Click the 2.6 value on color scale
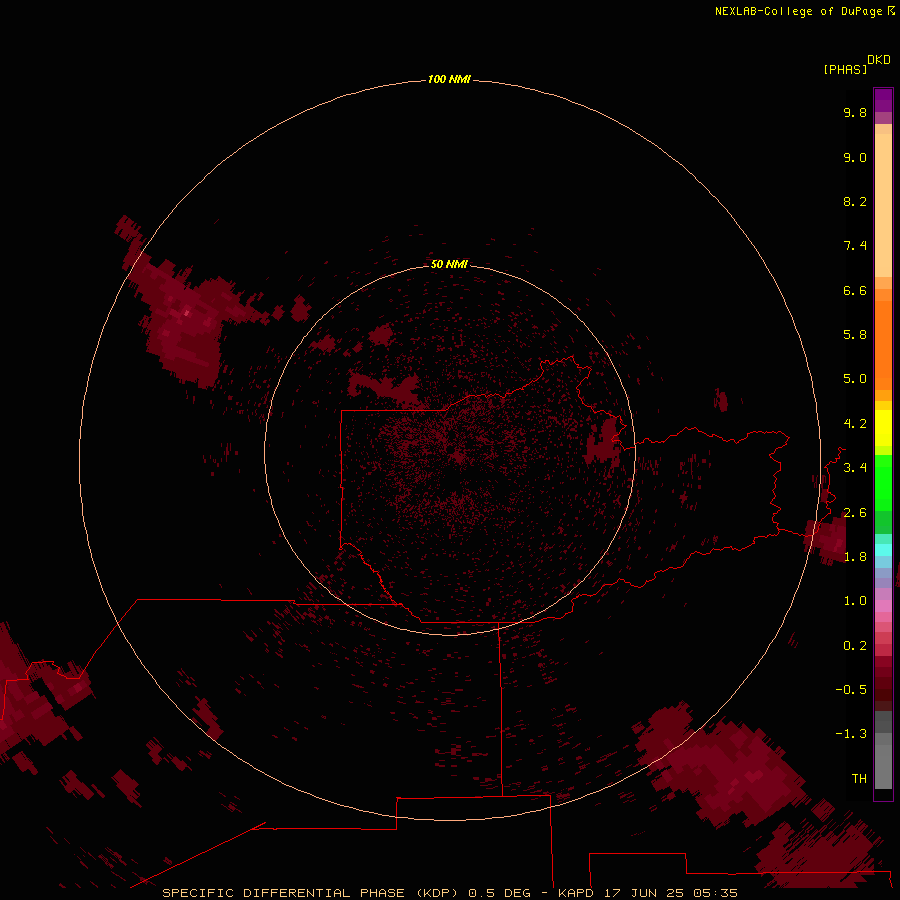 855,513
